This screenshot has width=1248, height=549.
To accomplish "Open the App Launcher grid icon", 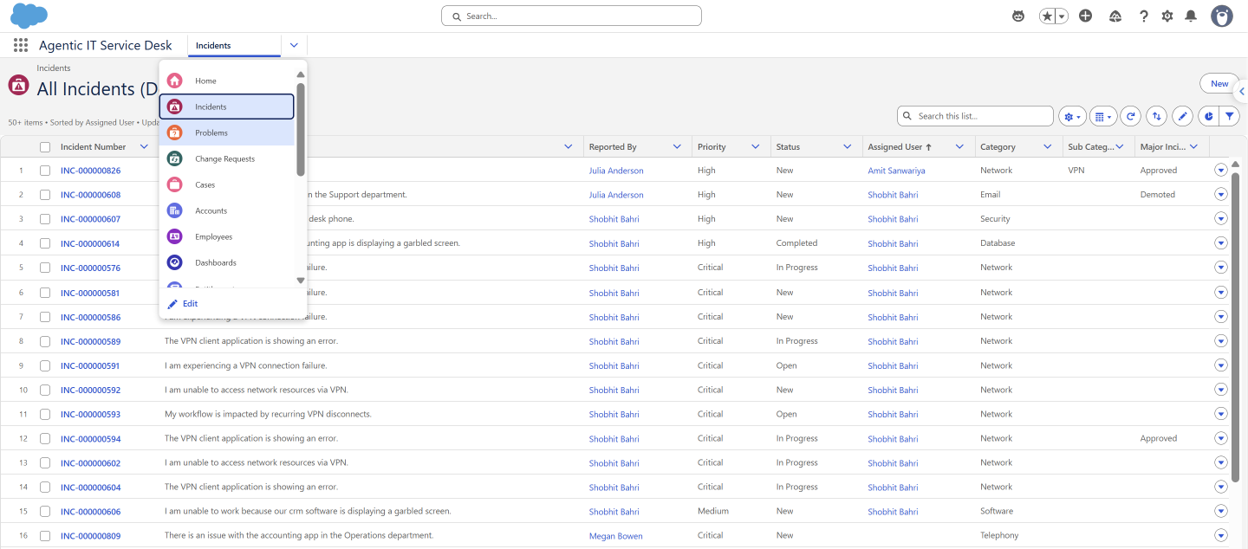I will click(21, 45).
